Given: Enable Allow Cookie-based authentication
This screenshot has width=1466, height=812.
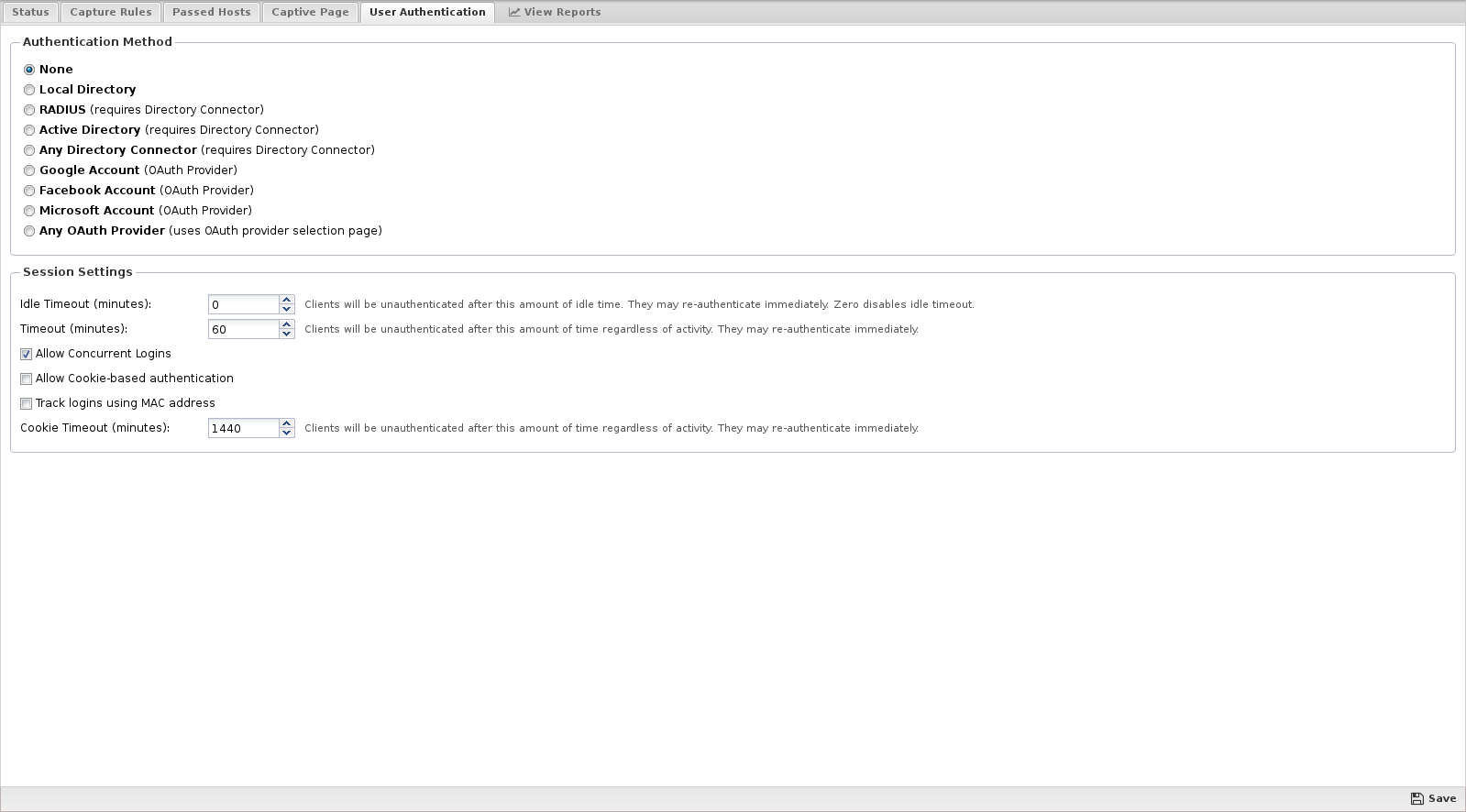Looking at the screenshot, I should (x=27, y=379).
